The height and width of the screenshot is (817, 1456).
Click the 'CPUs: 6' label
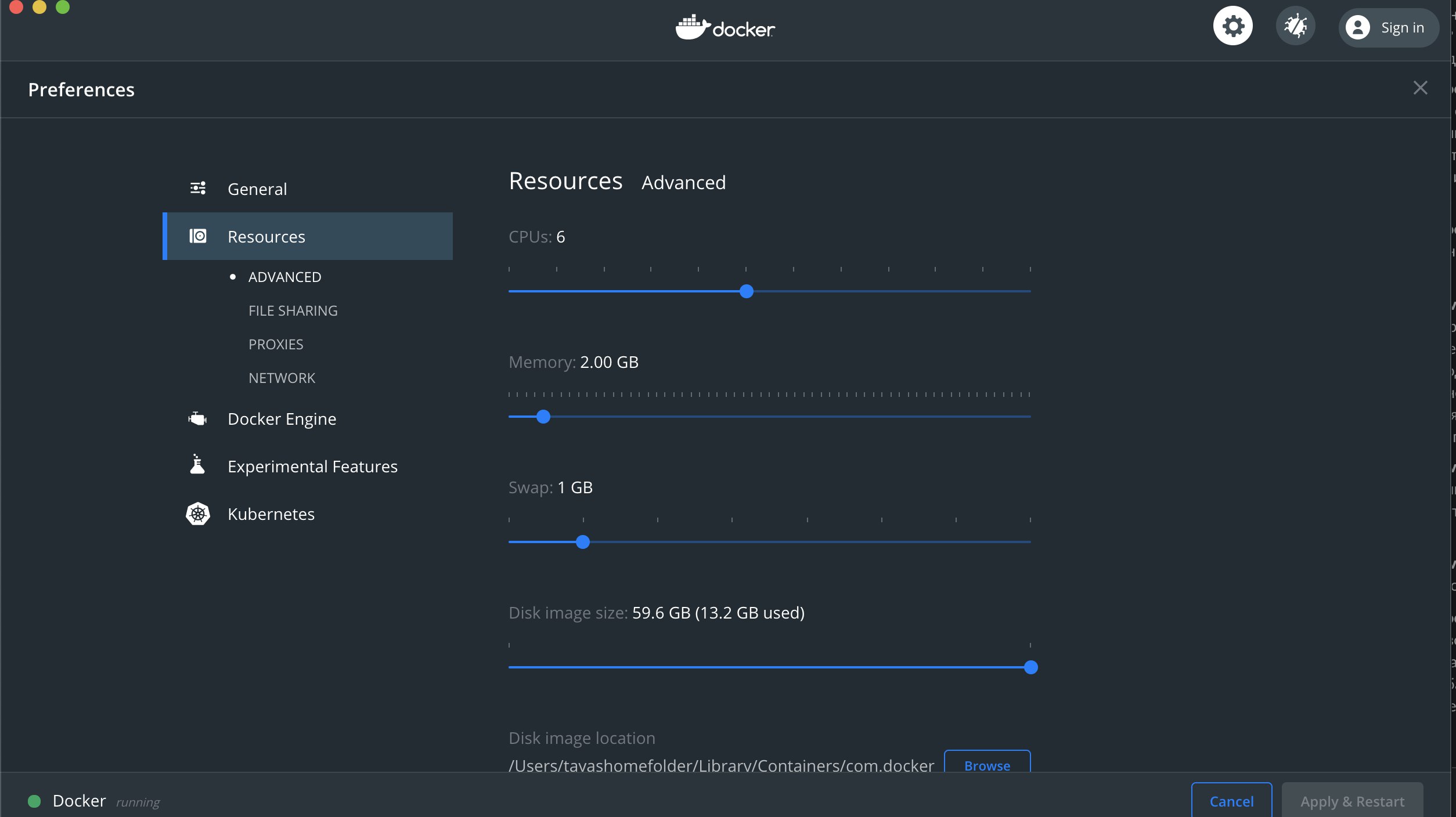536,237
